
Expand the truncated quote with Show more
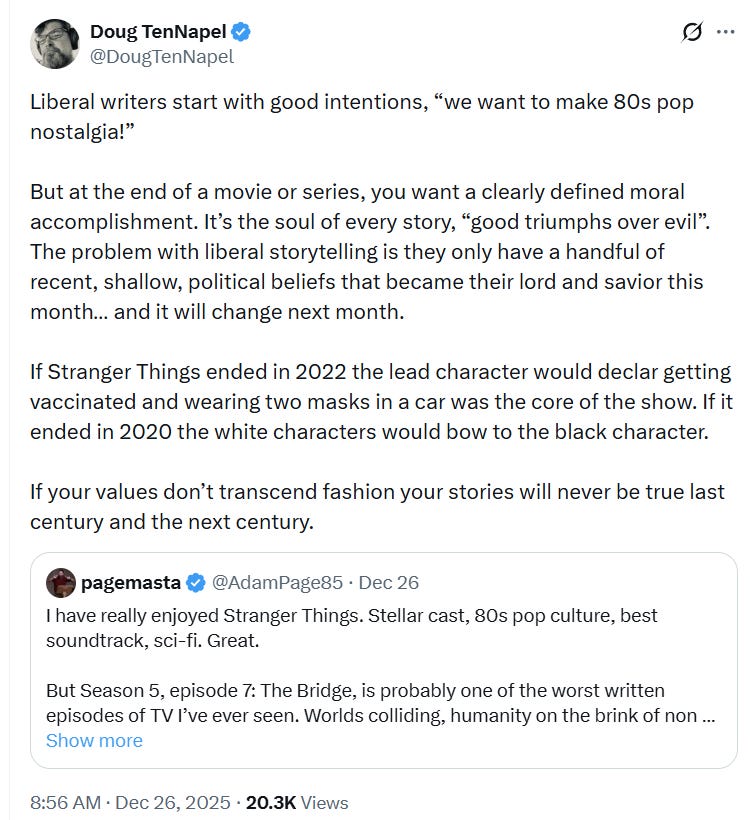[x=94, y=740]
